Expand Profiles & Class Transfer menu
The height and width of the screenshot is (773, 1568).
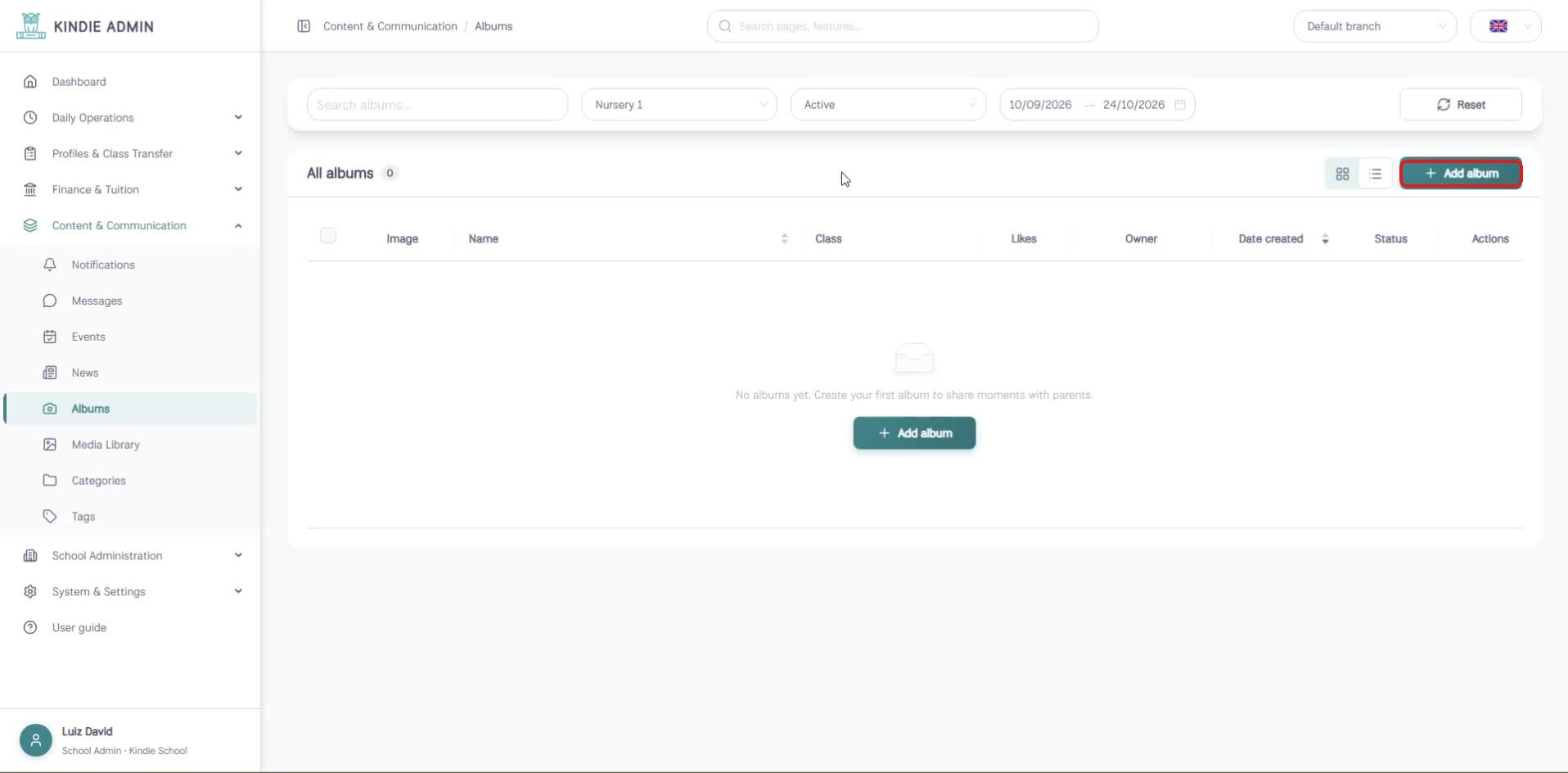pyautogui.click(x=131, y=154)
